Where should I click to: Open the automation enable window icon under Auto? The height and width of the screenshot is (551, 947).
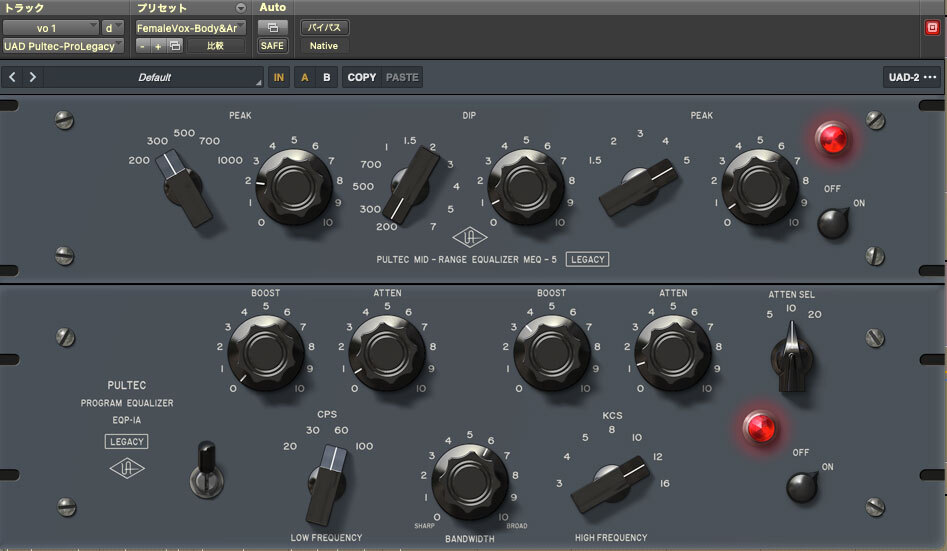pyautogui.click(x=271, y=27)
